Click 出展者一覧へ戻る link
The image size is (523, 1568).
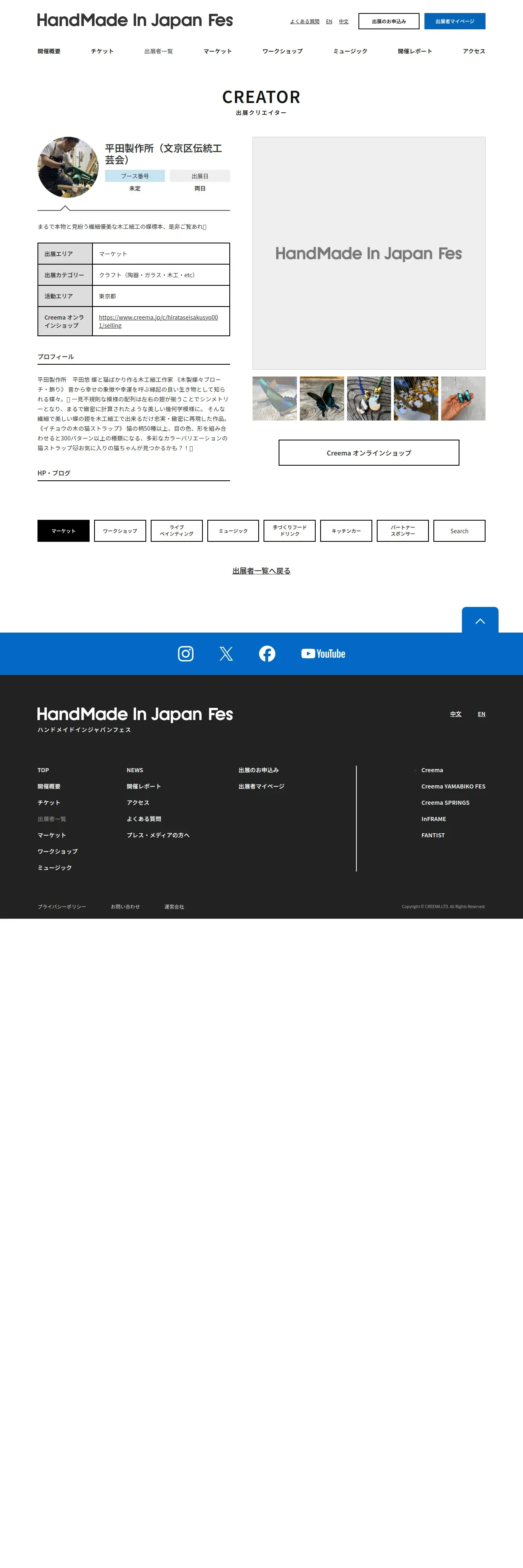261,571
